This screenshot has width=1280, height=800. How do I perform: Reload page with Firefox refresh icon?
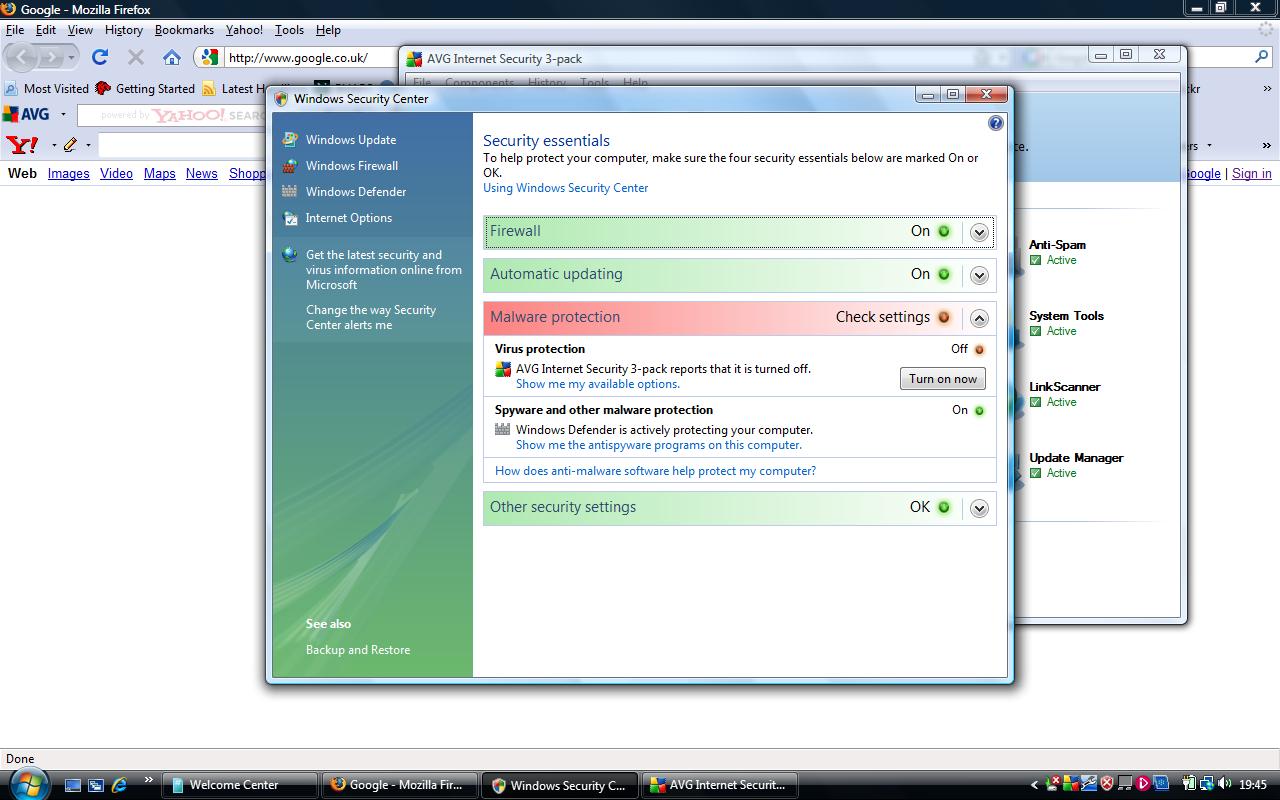[x=100, y=57]
